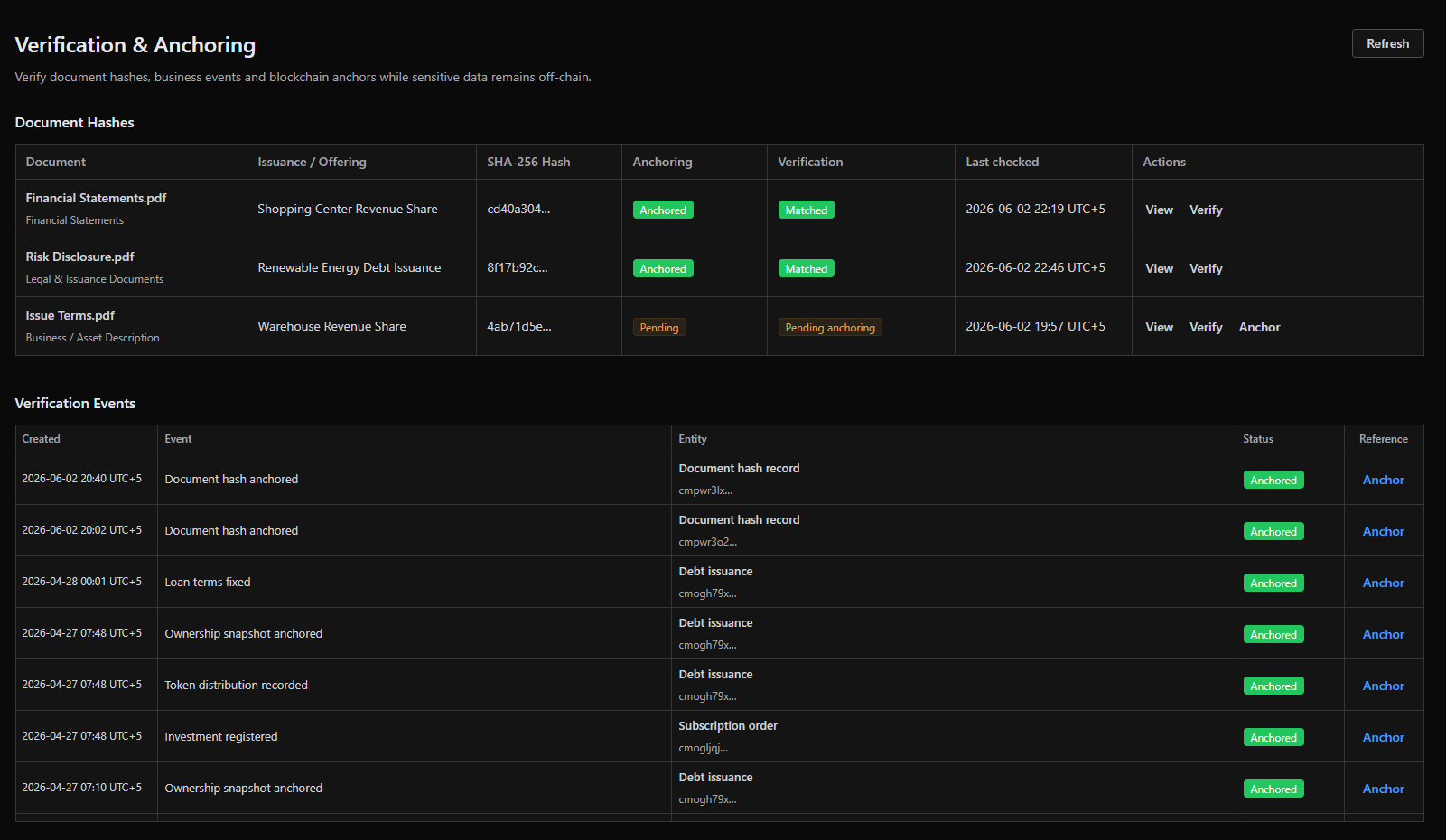The image size is (1446, 840).
Task: Click Anchored status for Loan terms fixed
Action: tap(1273, 583)
